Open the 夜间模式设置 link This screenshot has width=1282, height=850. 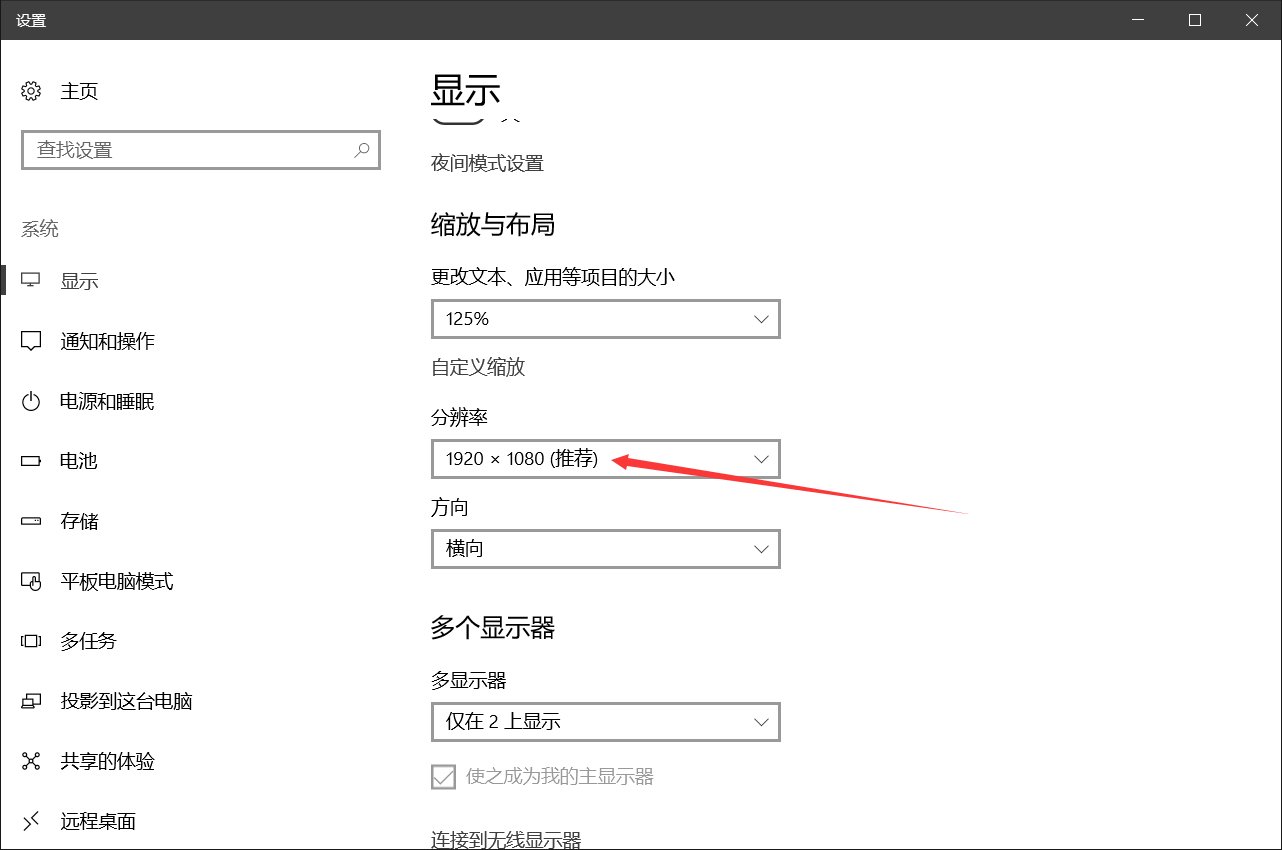tap(487, 163)
